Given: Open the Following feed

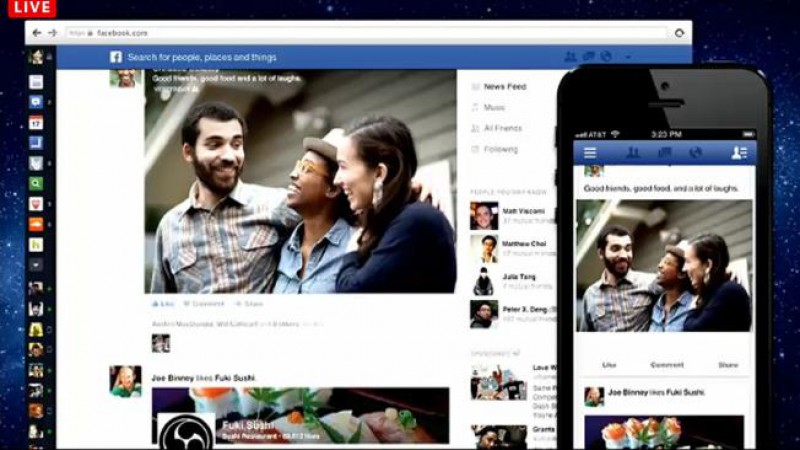Looking at the screenshot, I should point(500,149).
